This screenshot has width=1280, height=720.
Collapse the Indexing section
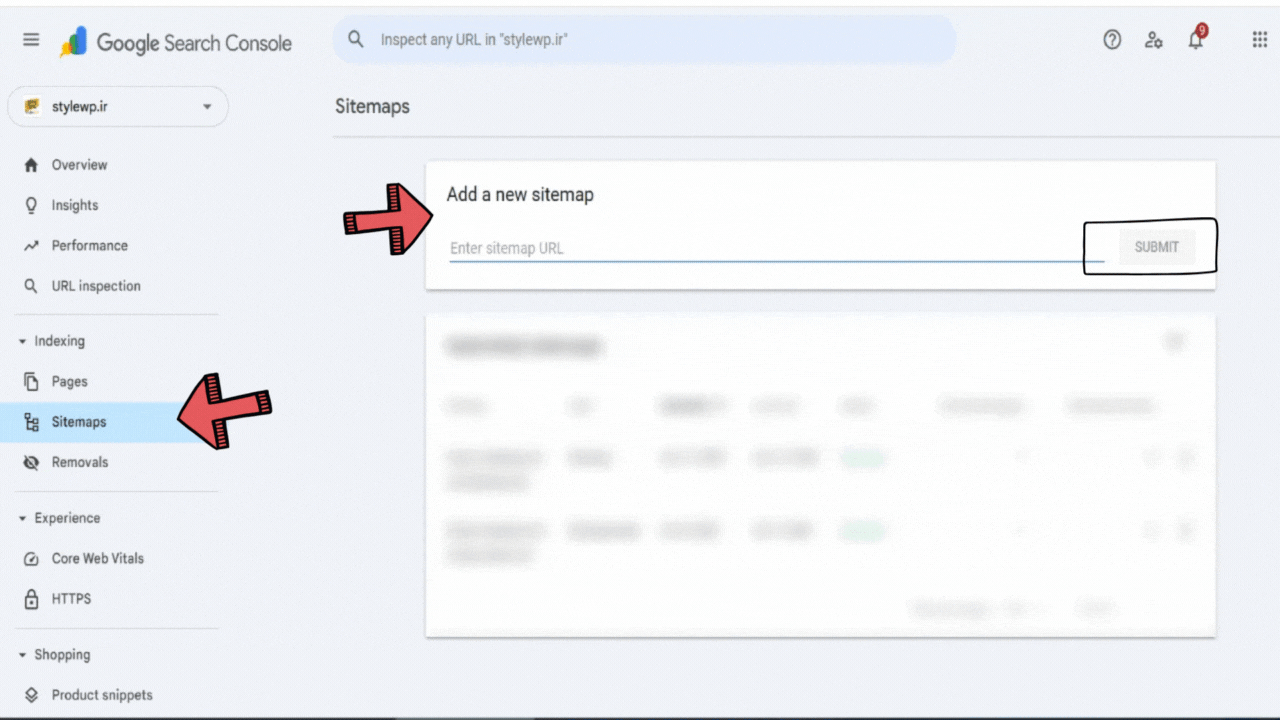point(20,340)
